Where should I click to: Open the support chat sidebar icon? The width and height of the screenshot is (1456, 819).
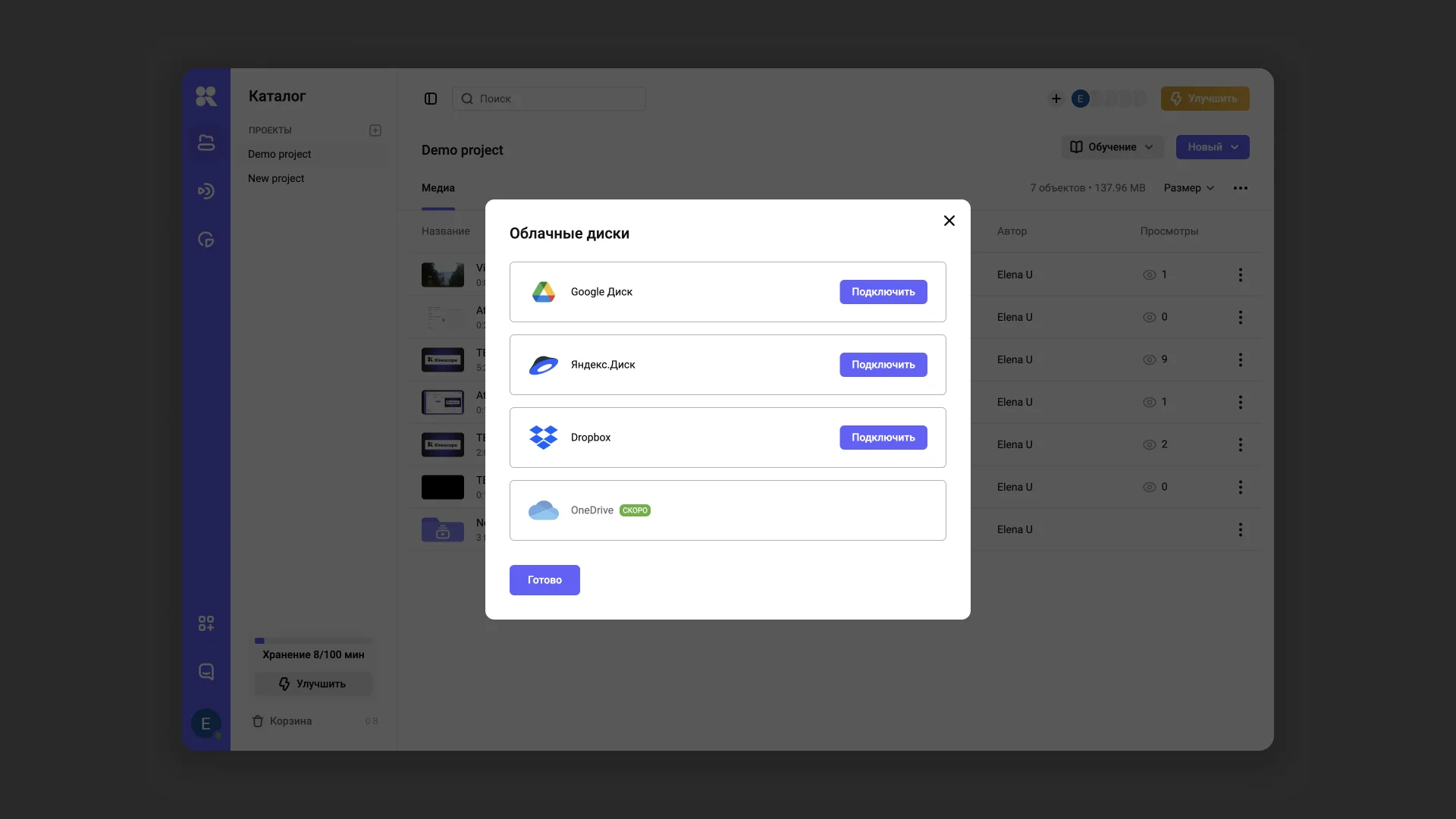click(206, 672)
